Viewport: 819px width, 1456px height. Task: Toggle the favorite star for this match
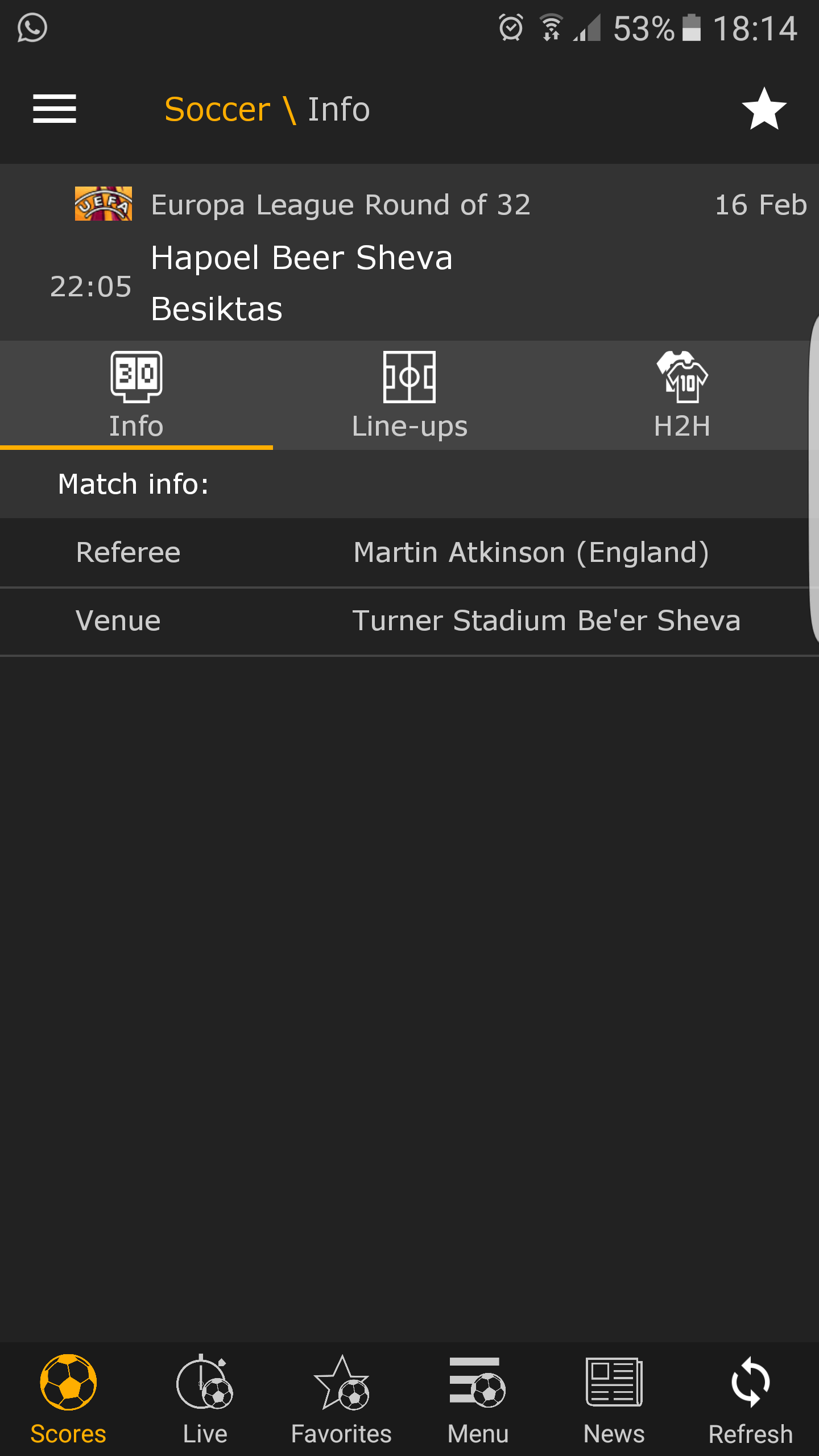[x=764, y=109]
